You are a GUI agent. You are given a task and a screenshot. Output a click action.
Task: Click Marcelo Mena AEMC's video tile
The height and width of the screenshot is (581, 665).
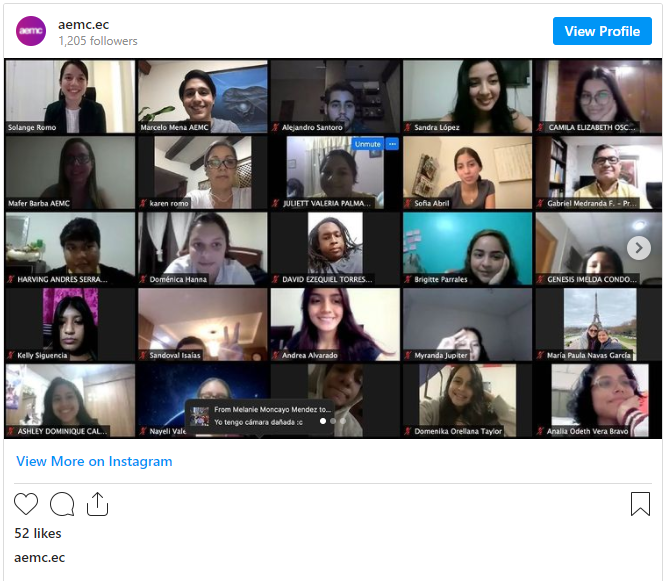203,96
